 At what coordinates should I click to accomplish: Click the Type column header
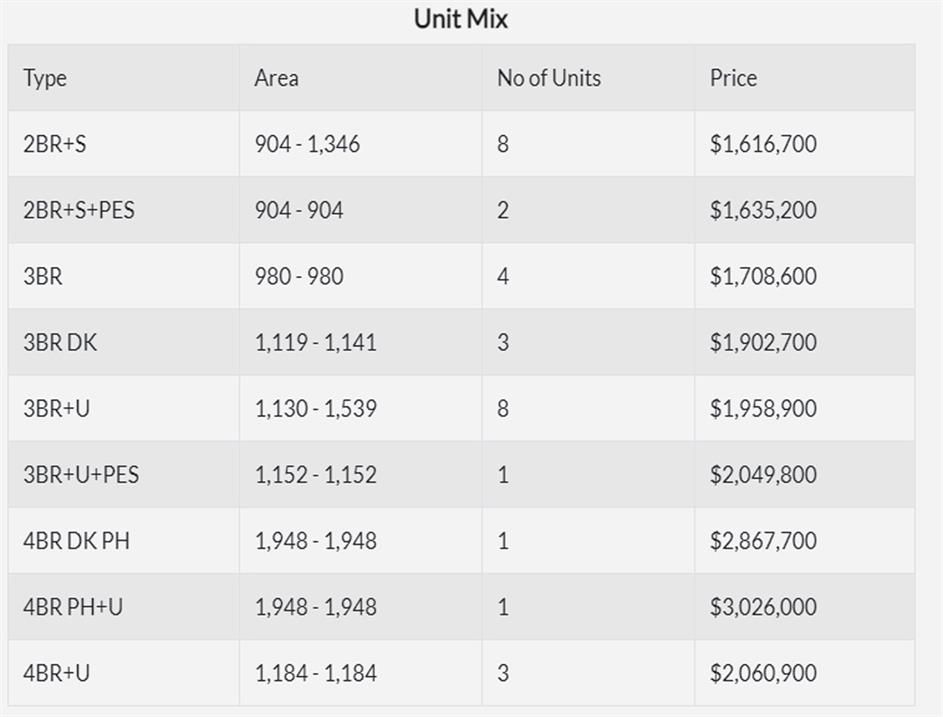[x=45, y=78]
